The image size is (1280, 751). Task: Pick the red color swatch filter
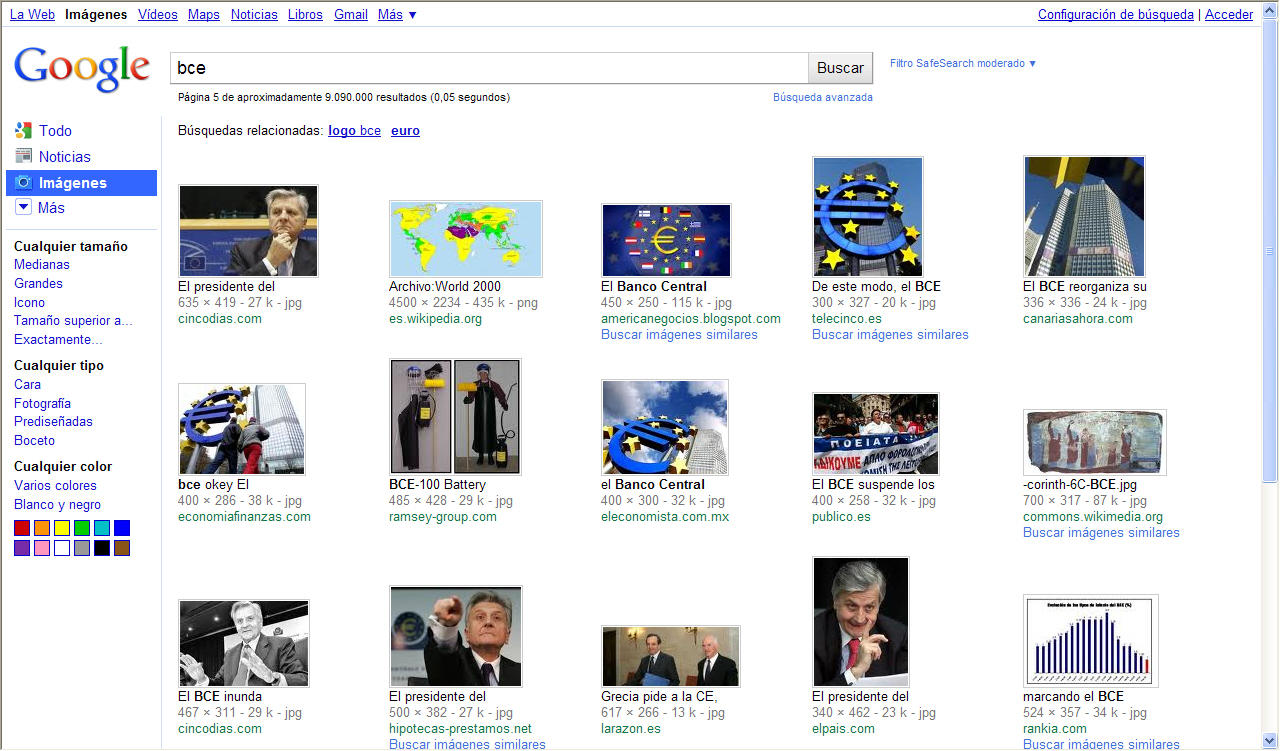pyautogui.click(x=22, y=528)
